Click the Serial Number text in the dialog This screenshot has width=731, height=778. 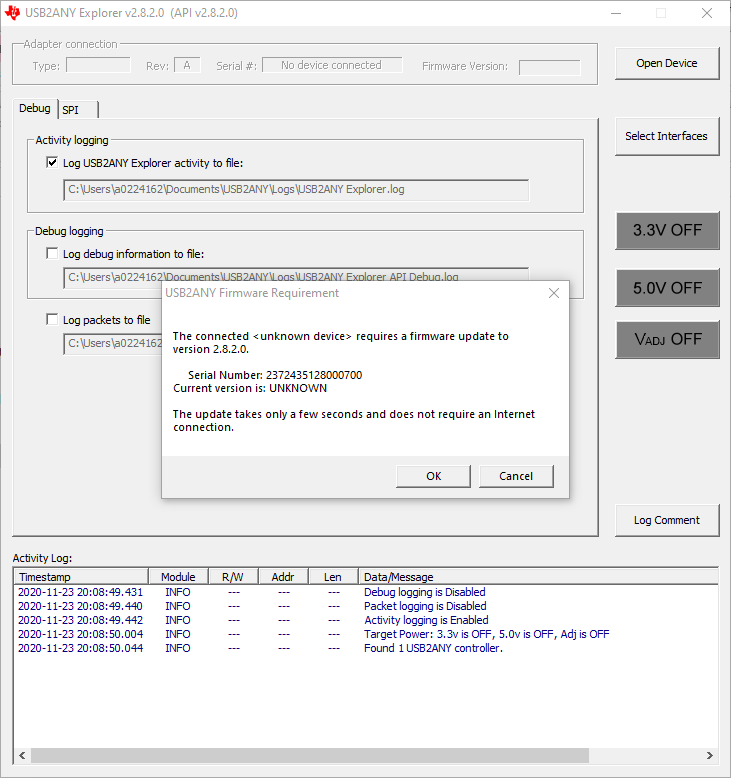click(x=275, y=375)
